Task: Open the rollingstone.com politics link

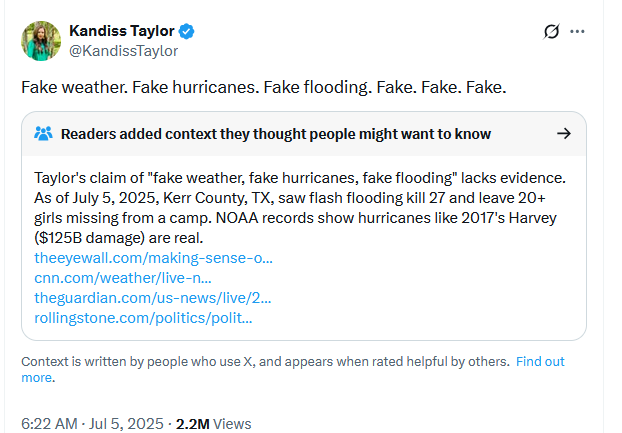Action: (x=142, y=318)
